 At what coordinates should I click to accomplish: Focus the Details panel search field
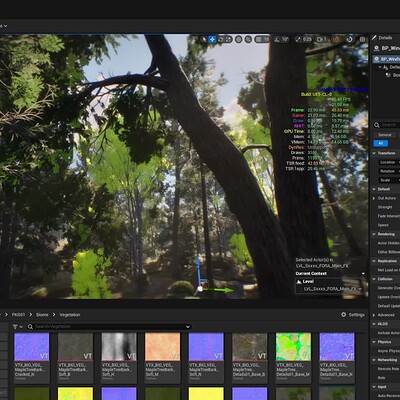[x=390, y=125]
